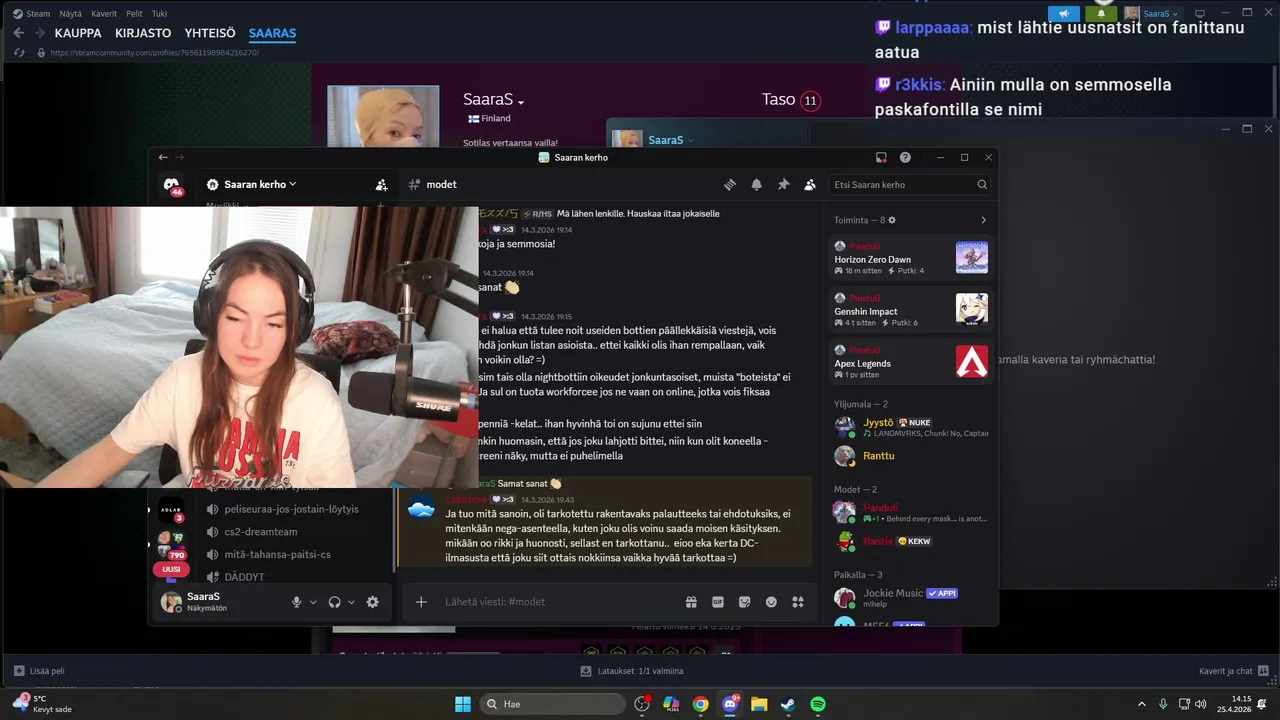Viewport: 1280px width, 720px height.
Task: Join voice channel cs2-dreamteam
Action: pyautogui.click(x=252, y=532)
